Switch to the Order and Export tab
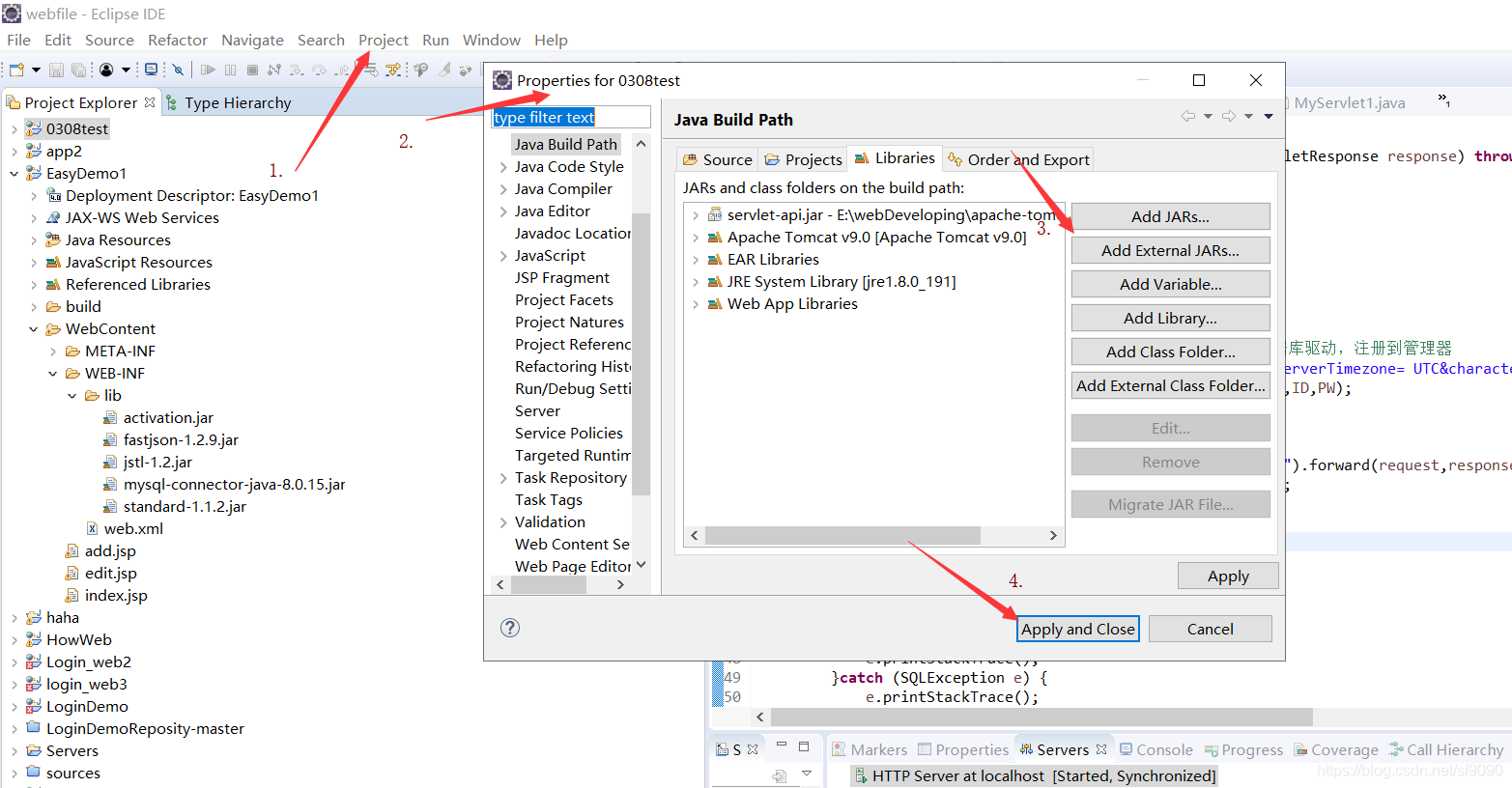This screenshot has width=1512, height=788. [1018, 159]
